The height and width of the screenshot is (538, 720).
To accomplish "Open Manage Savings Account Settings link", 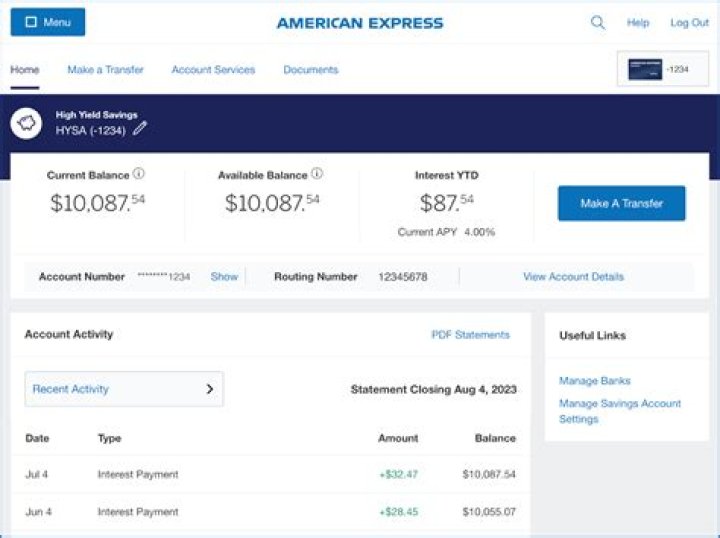I will (619, 411).
